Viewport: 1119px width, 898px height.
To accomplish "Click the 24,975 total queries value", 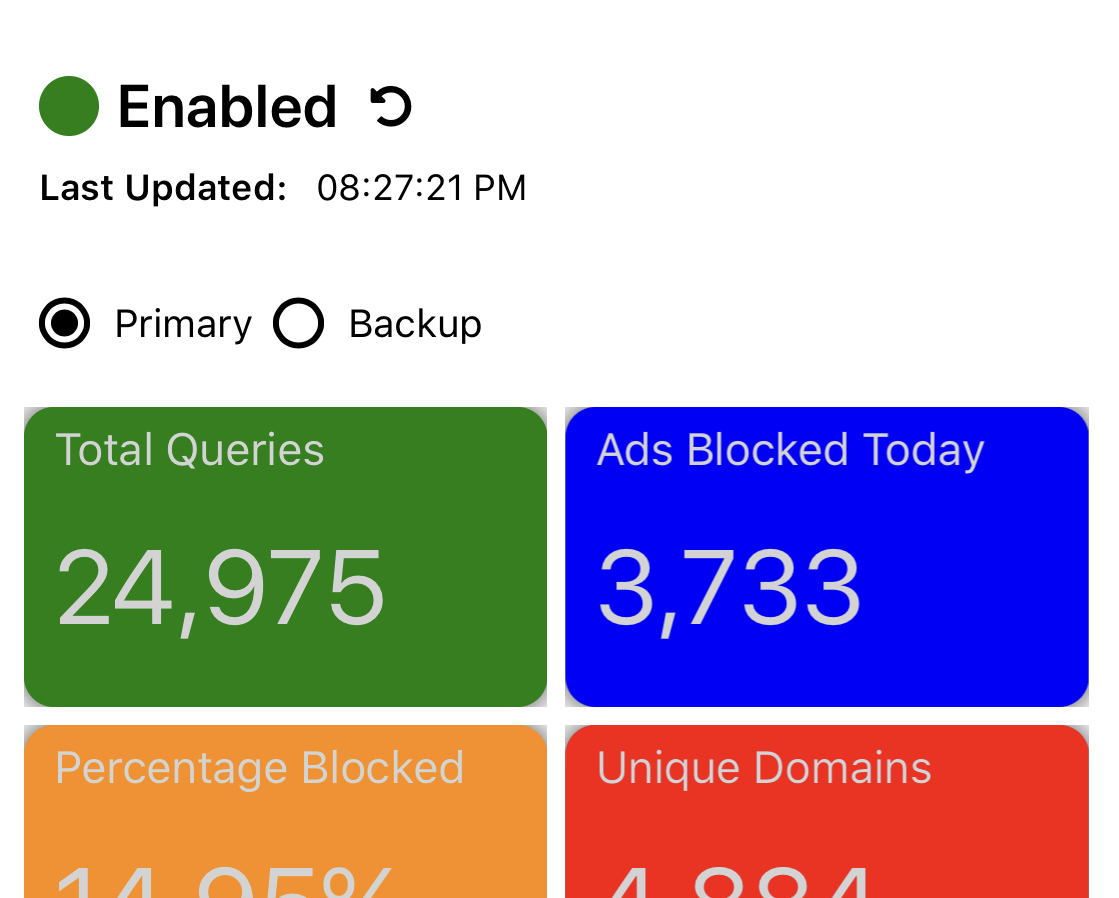I will click(221, 591).
